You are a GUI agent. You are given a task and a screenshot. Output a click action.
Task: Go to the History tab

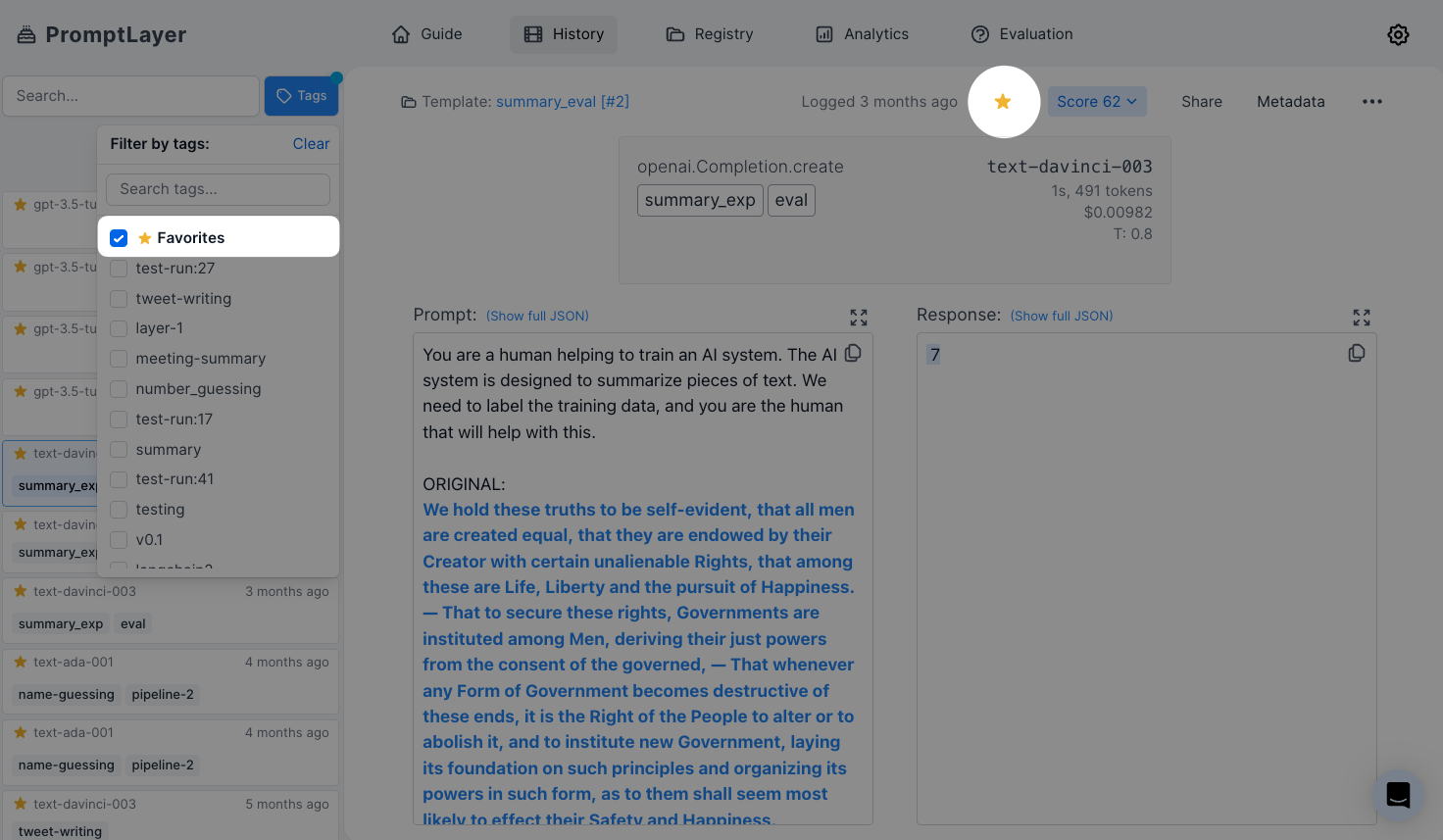[x=564, y=34]
